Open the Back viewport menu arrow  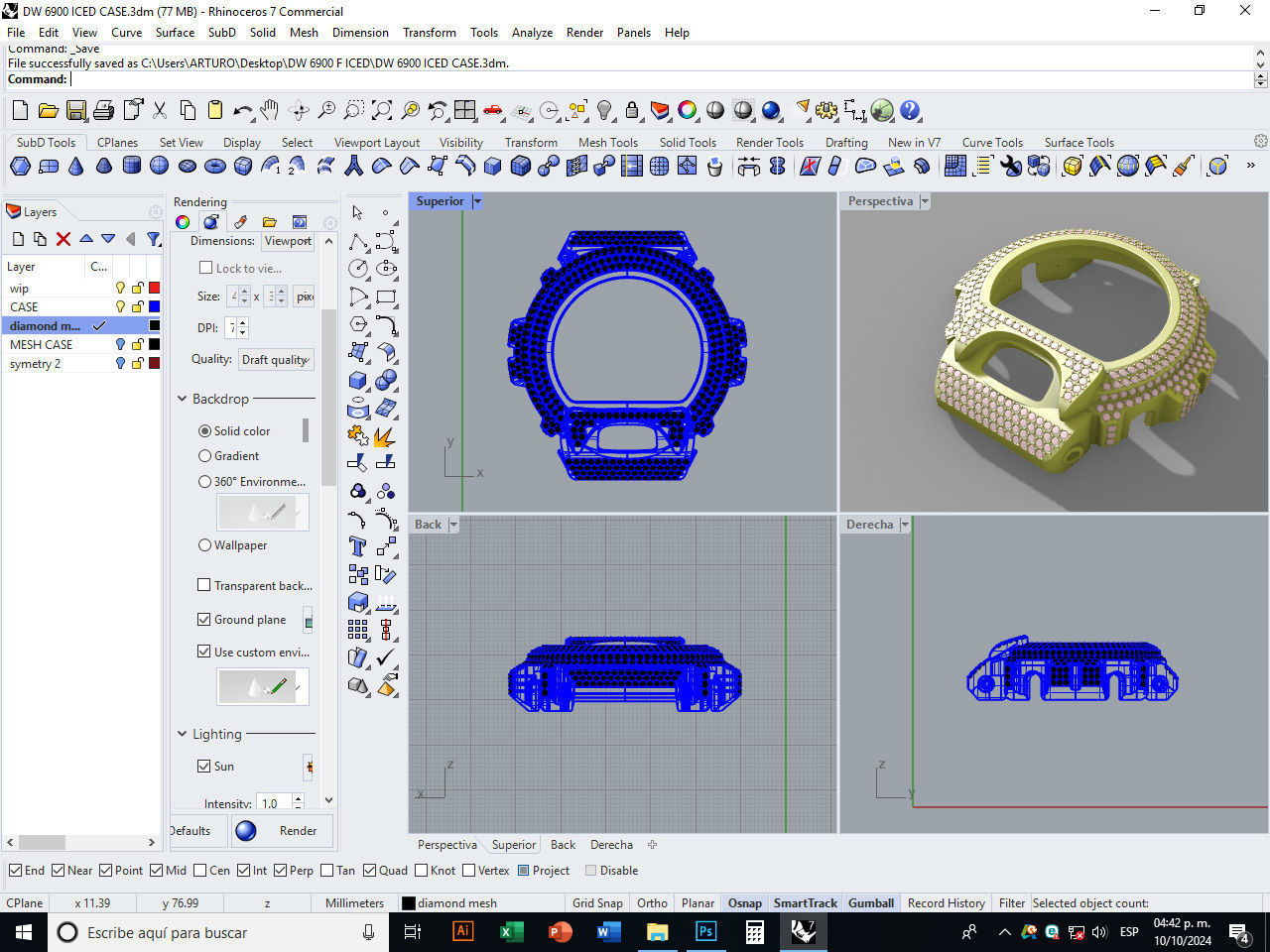453,525
